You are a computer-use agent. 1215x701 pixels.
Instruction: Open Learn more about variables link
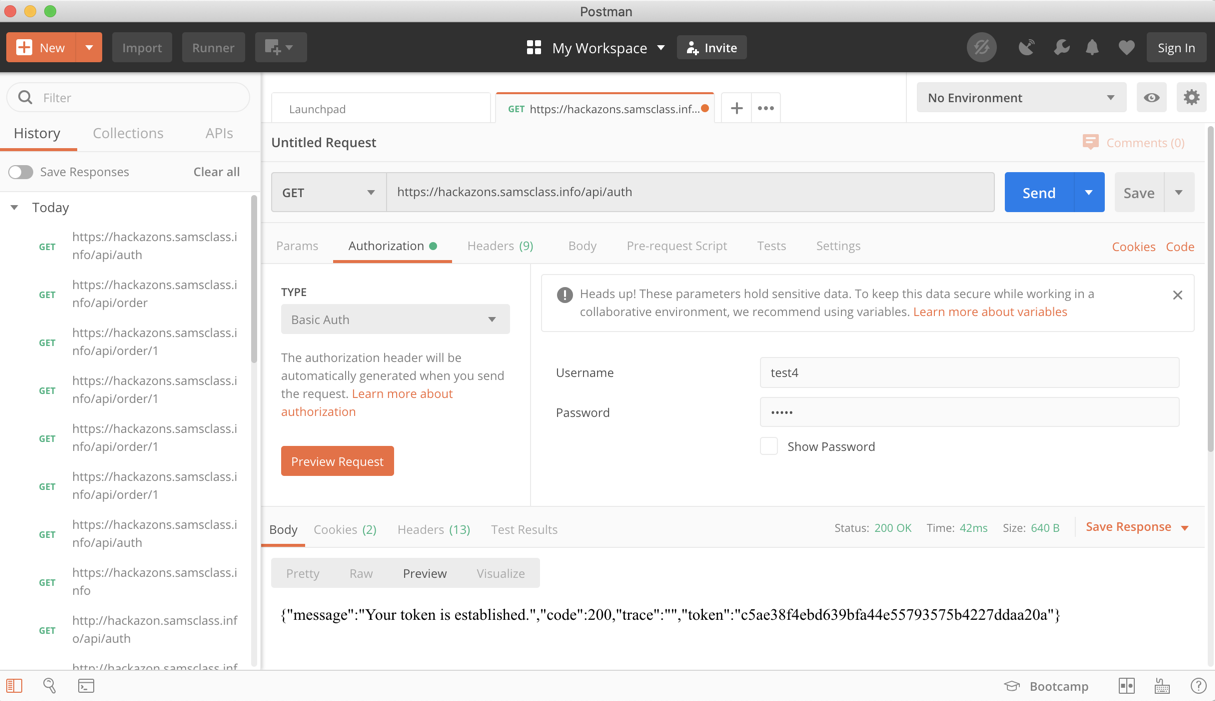(990, 312)
